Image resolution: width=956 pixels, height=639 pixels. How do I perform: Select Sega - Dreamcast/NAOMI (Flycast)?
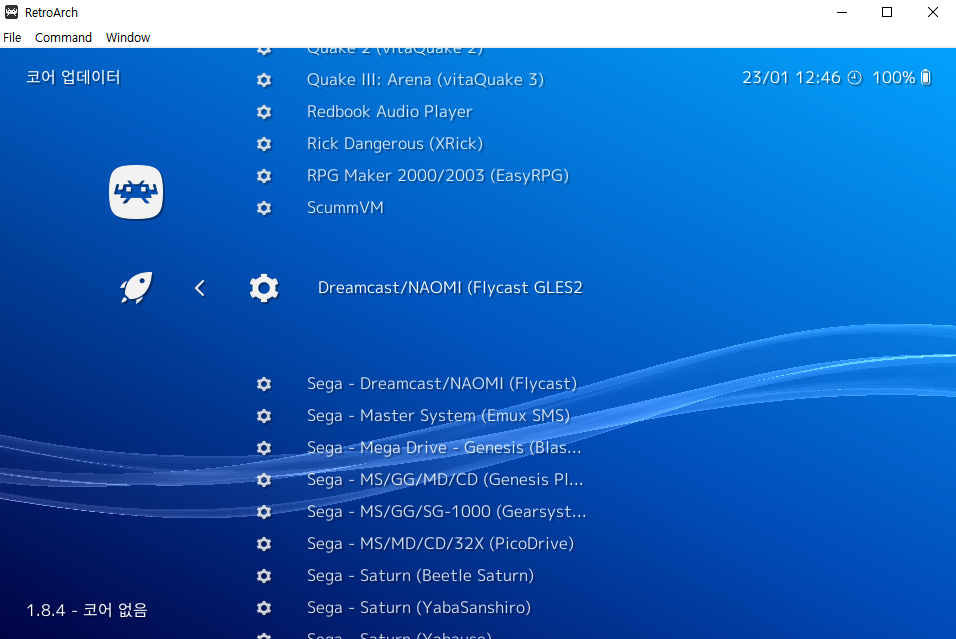point(441,384)
